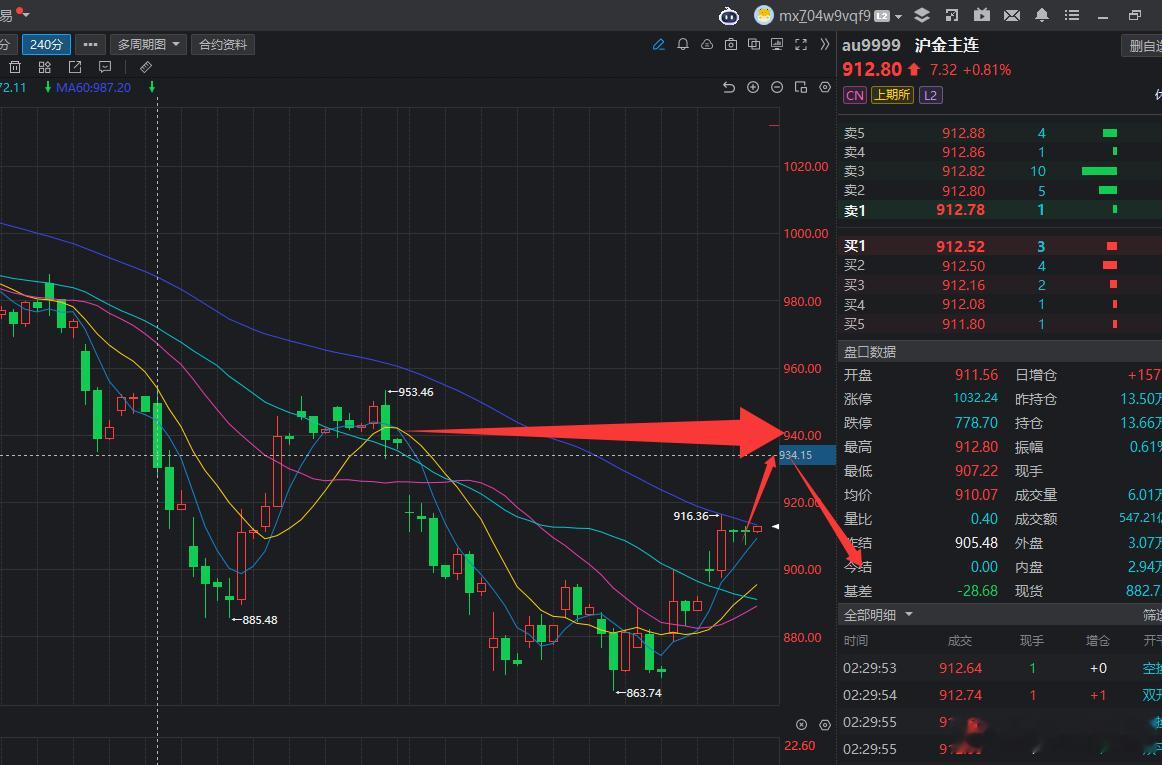Open more timeframes ellipsis button

[90, 44]
